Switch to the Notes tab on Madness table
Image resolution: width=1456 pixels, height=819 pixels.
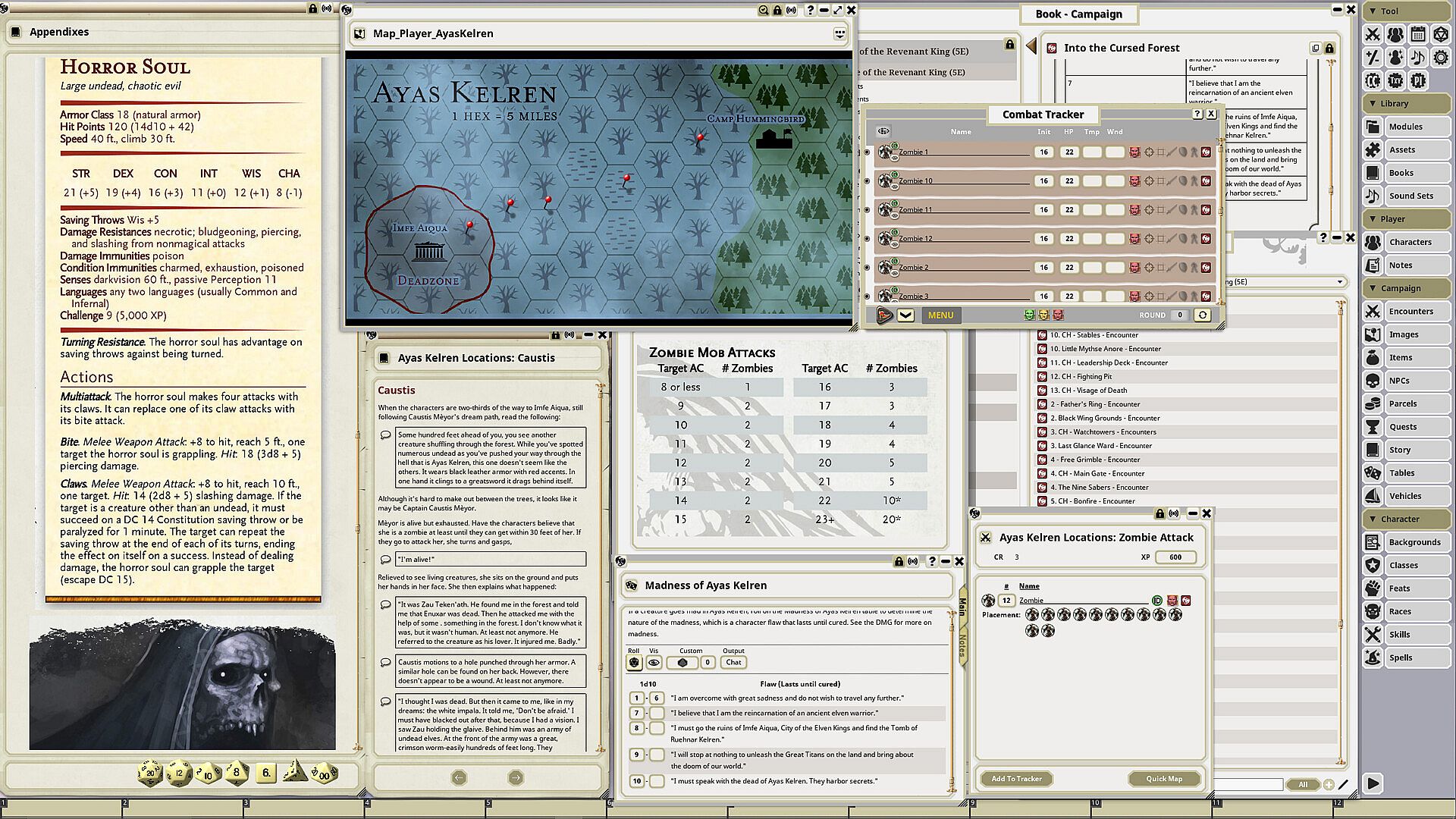click(962, 646)
